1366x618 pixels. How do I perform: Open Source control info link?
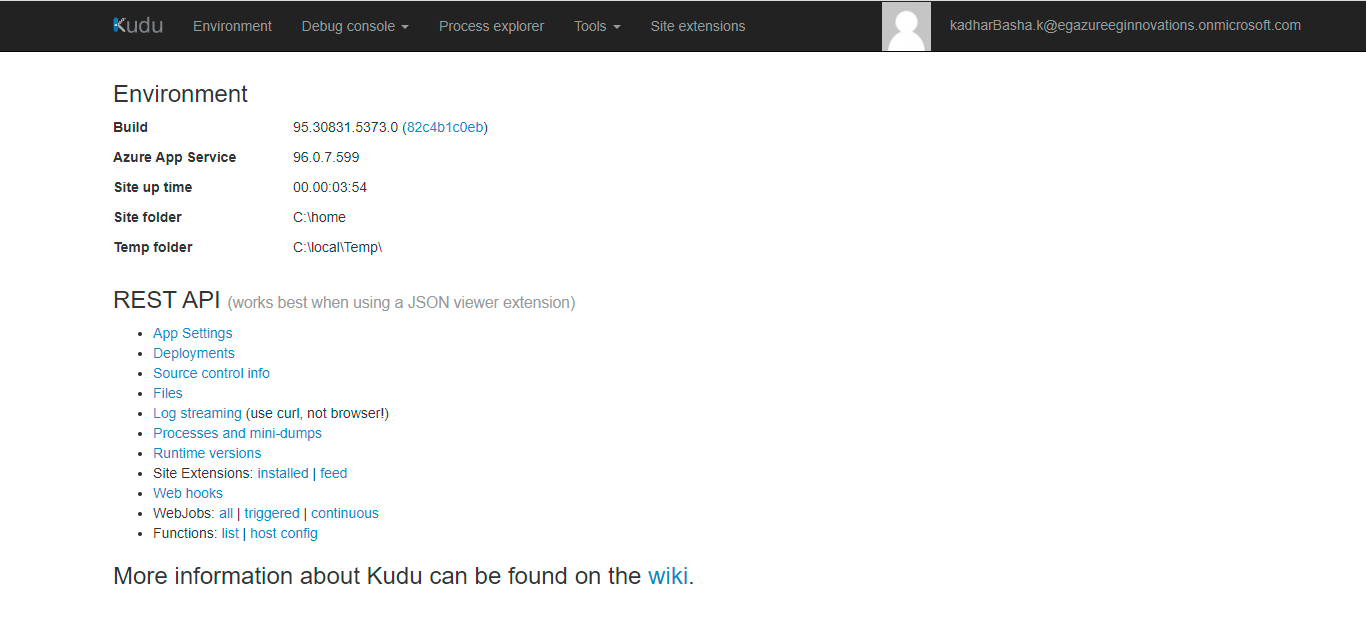point(211,373)
